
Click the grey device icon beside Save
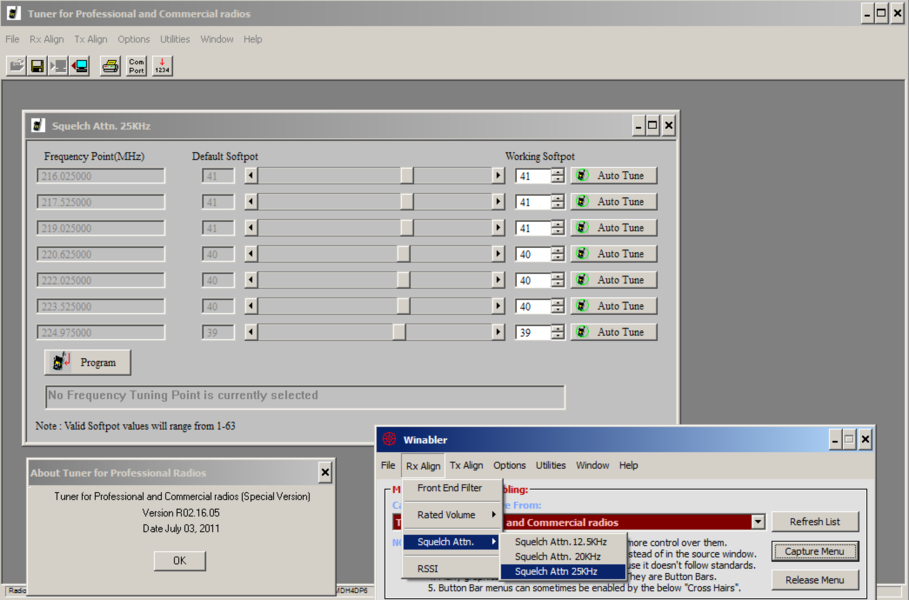[59, 66]
